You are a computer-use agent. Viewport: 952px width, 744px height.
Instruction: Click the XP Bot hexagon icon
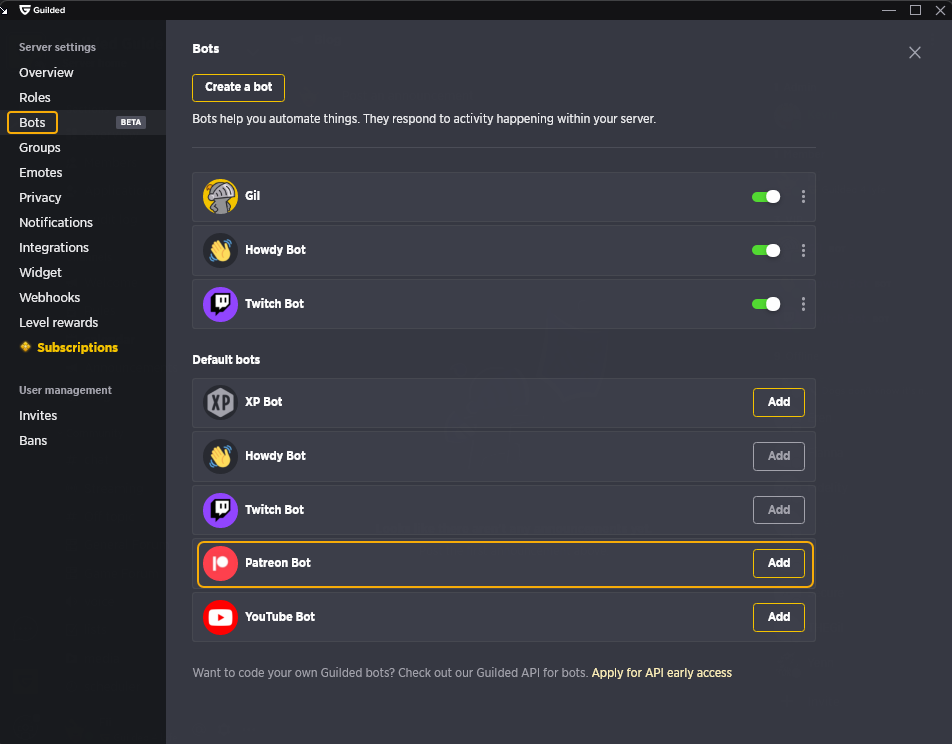coord(220,402)
